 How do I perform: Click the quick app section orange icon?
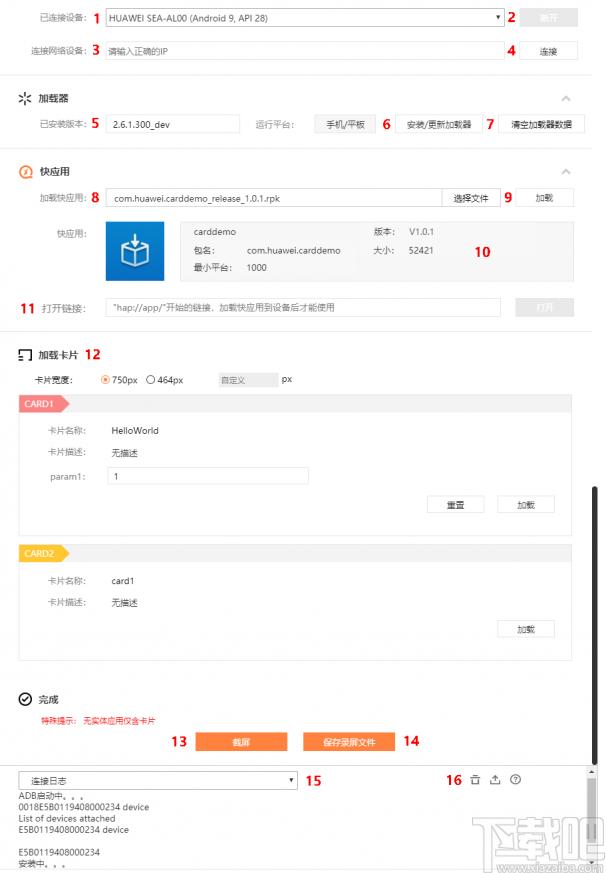coord(25,172)
